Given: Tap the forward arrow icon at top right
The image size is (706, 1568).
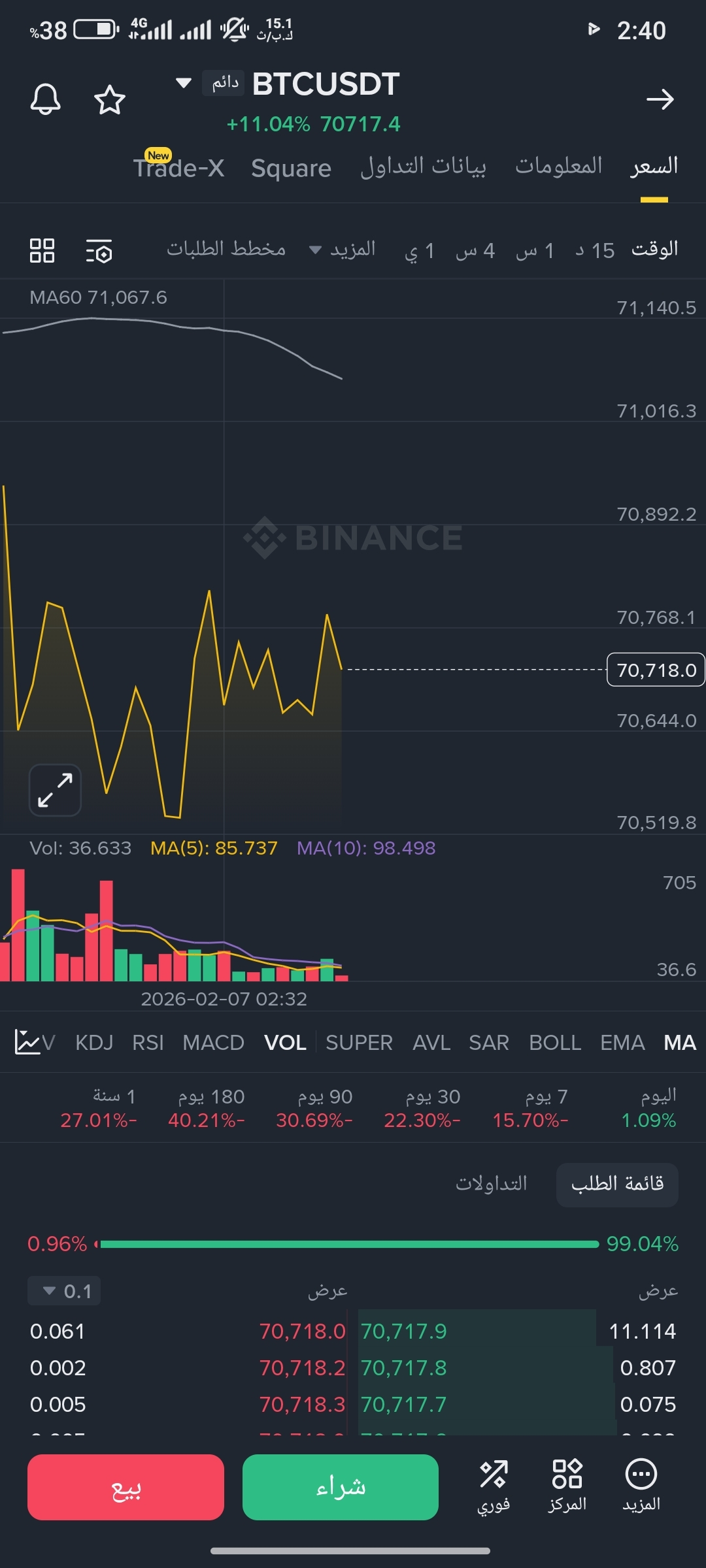Looking at the screenshot, I should 660,99.
